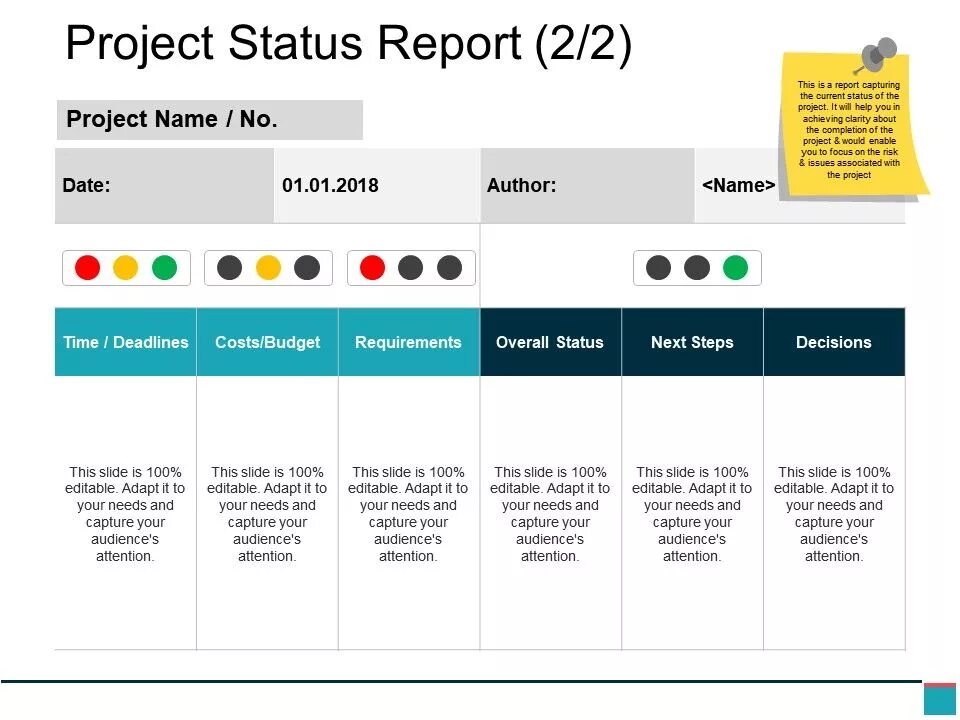The height and width of the screenshot is (720, 960).
Task: Click the green light in the first traffic light
Action: point(165,268)
